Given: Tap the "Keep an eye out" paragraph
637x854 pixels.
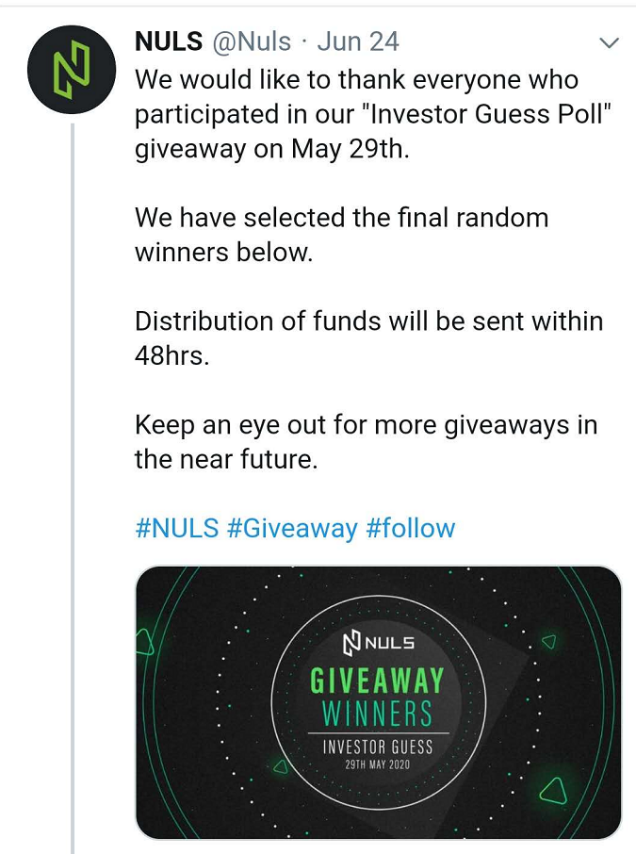Looking at the screenshot, I should (366, 442).
